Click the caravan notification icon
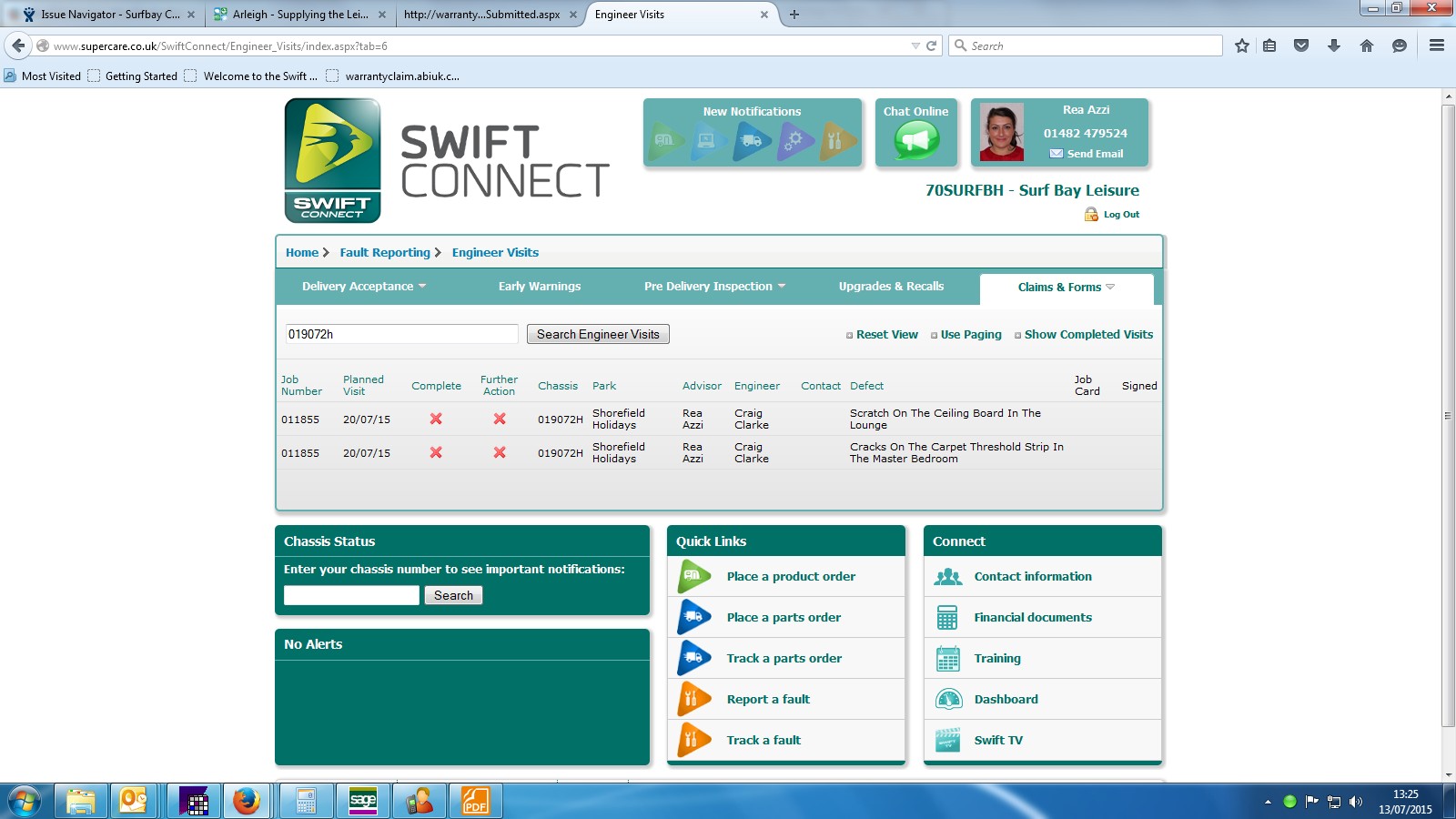1456x819 pixels. click(668, 141)
